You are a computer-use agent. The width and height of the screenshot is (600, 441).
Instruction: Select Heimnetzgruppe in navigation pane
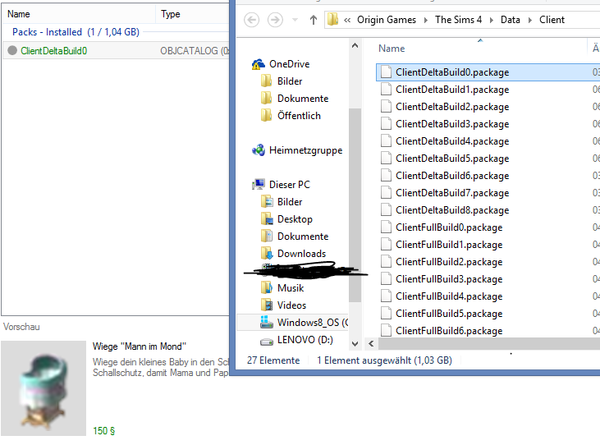305,150
